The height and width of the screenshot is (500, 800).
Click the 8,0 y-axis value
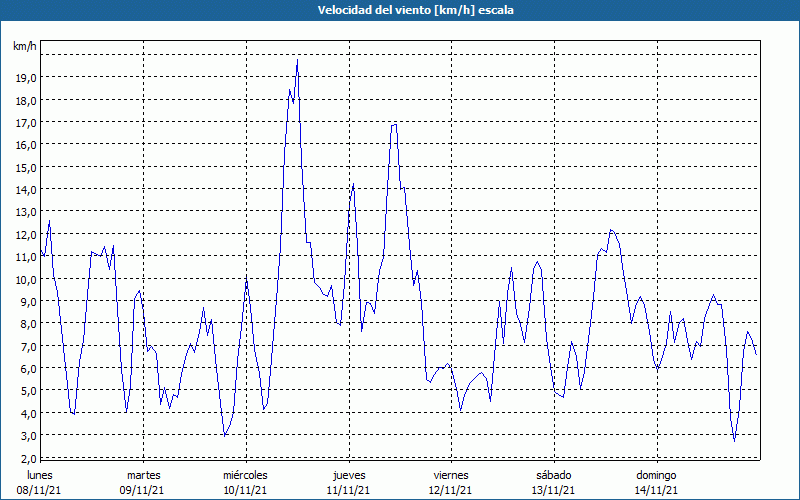(28, 323)
